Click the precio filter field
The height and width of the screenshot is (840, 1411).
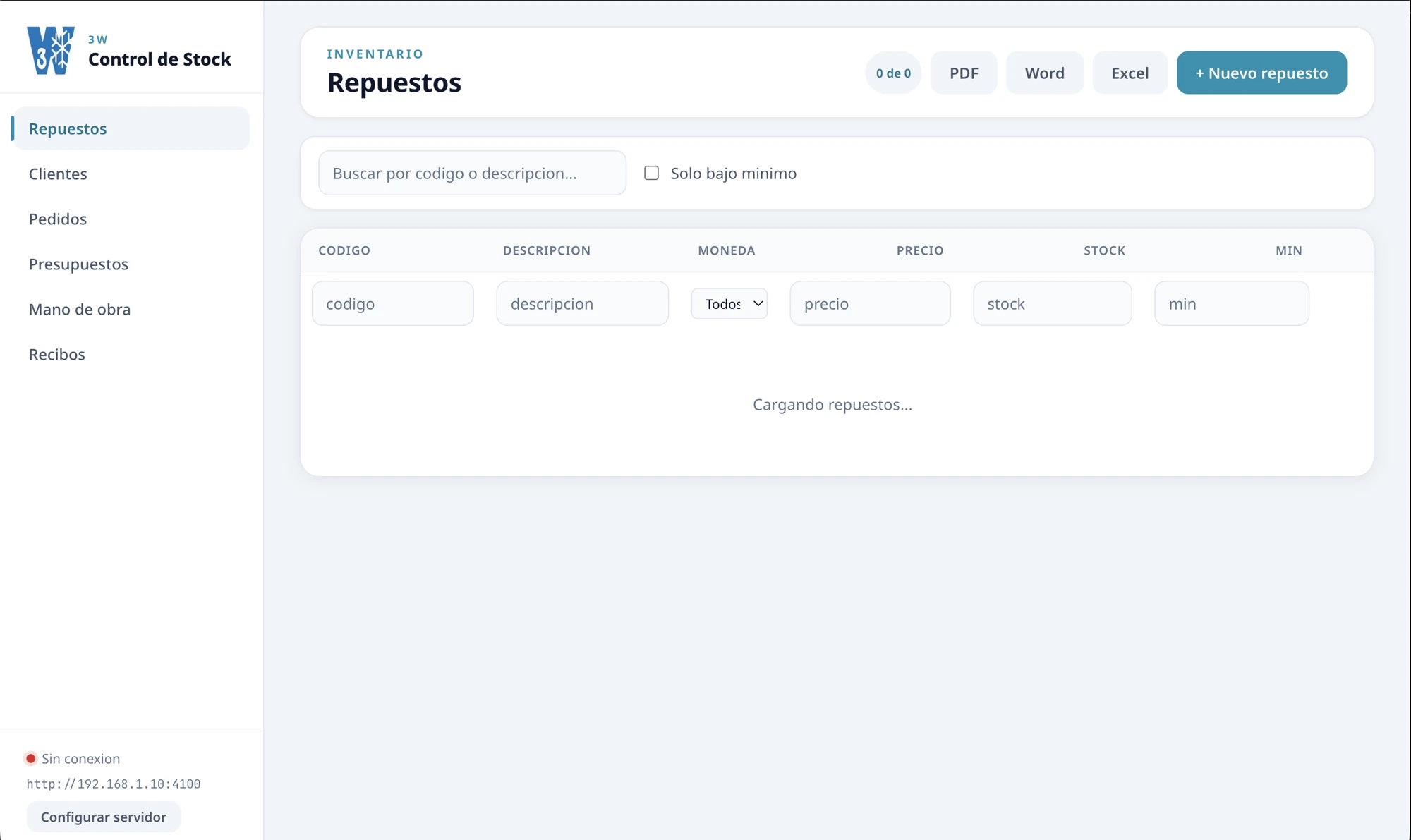tap(870, 303)
